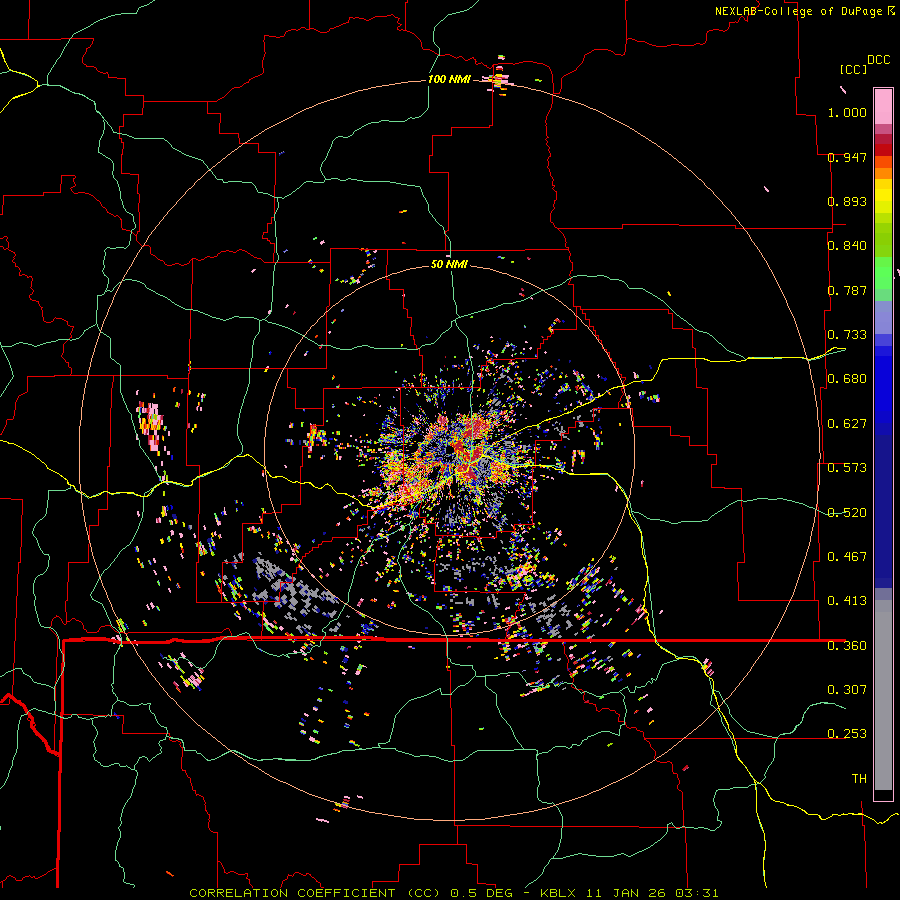Click the CORRELATION COEFFICIENT (CC) caption text
The width and height of the screenshot is (900, 900).
315,893
